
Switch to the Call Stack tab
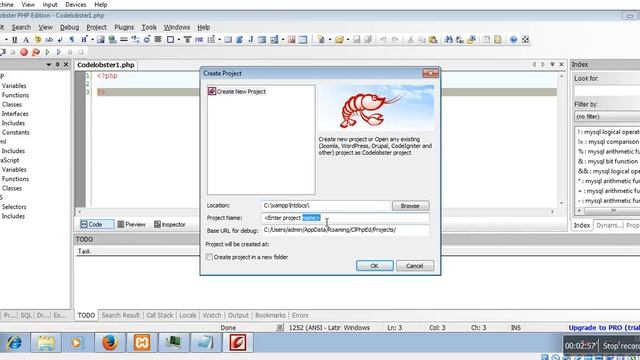(x=160, y=315)
